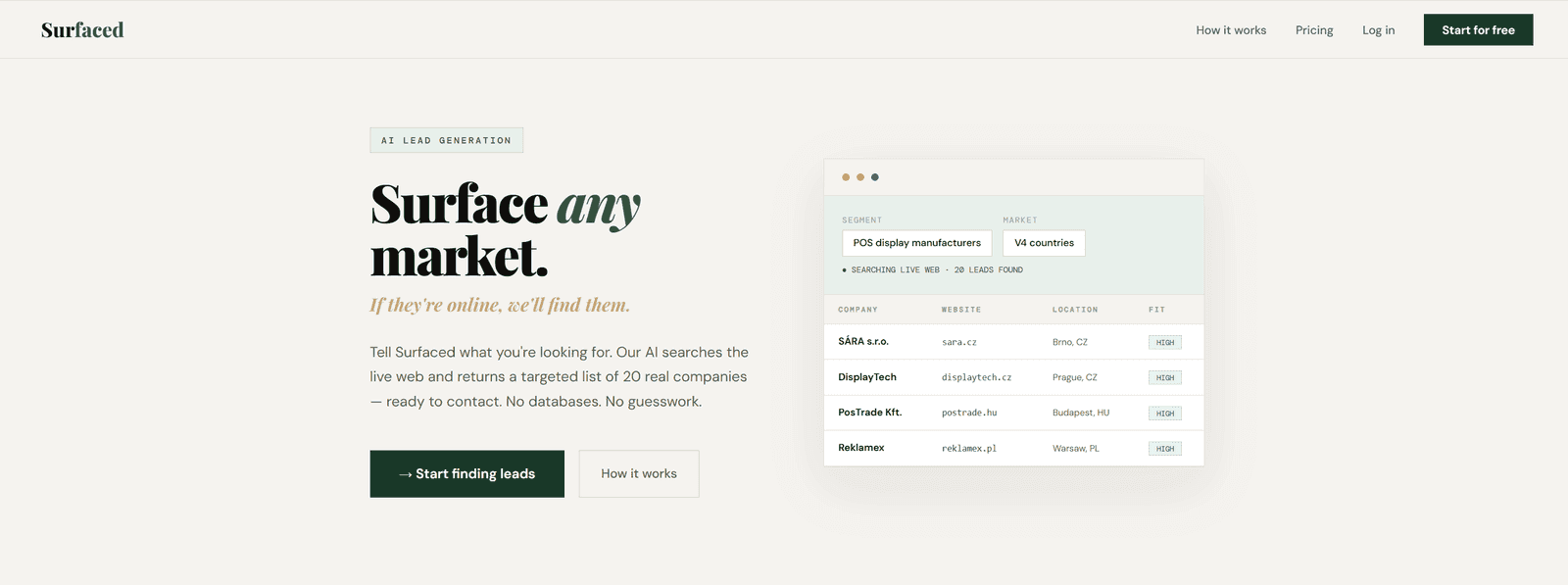This screenshot has width=1568, height=585.
Task: Open the Surfaced logo home link
Action: coord(82,30)
